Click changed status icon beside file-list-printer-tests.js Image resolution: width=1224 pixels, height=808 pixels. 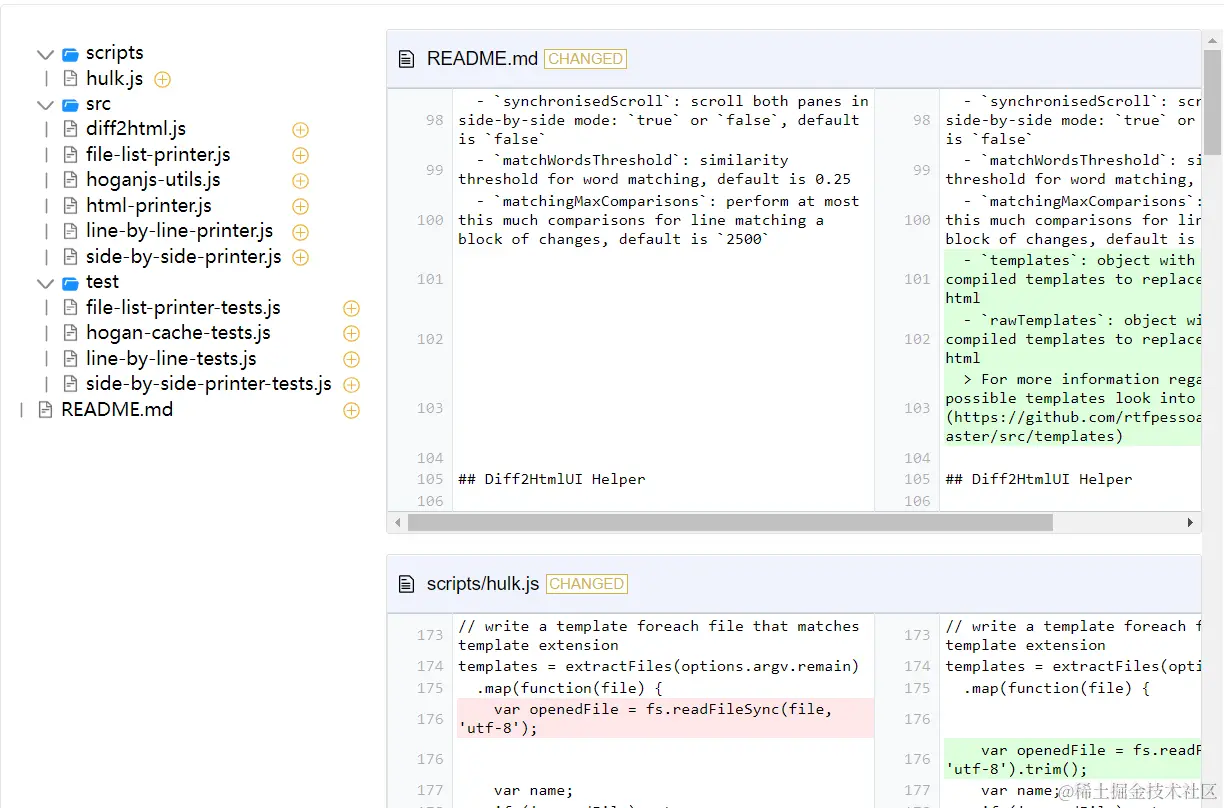coord(351,308)
